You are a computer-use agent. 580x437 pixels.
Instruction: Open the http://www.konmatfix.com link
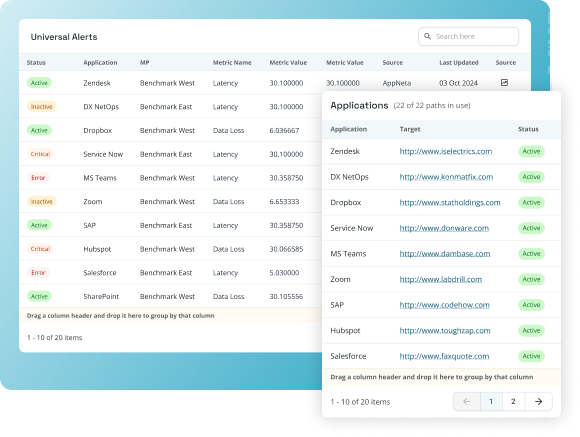446,177
